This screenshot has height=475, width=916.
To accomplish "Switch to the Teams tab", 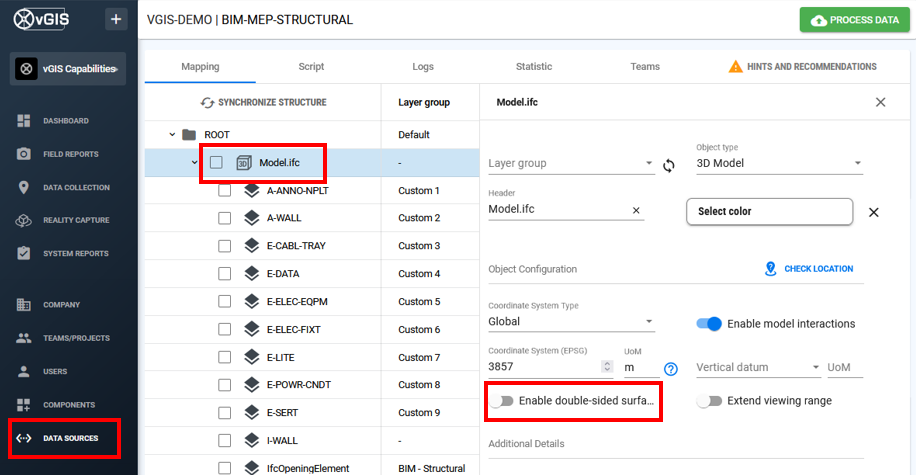I will coord(645,67).
